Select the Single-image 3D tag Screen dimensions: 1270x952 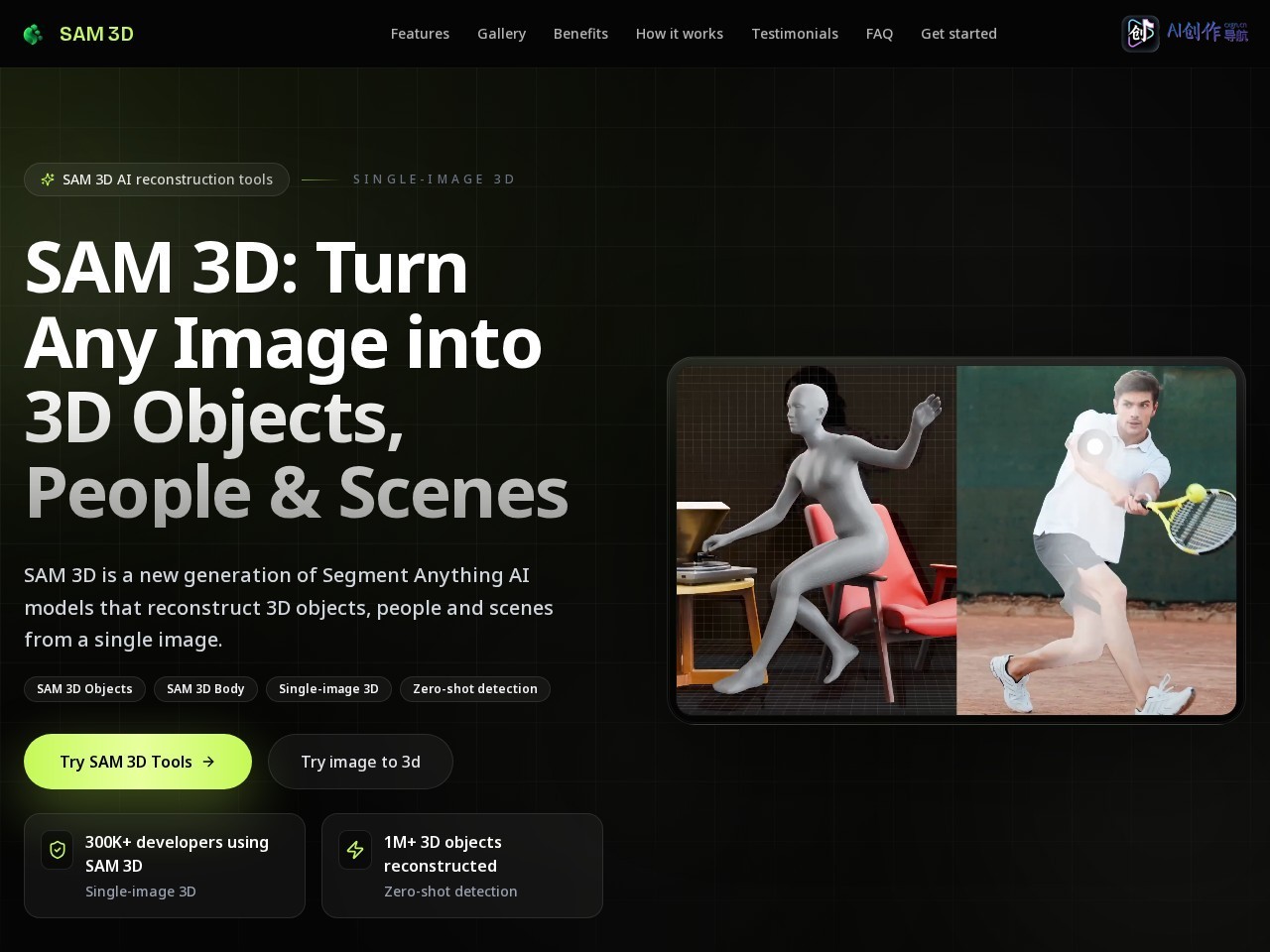click(x=328, y=689)
